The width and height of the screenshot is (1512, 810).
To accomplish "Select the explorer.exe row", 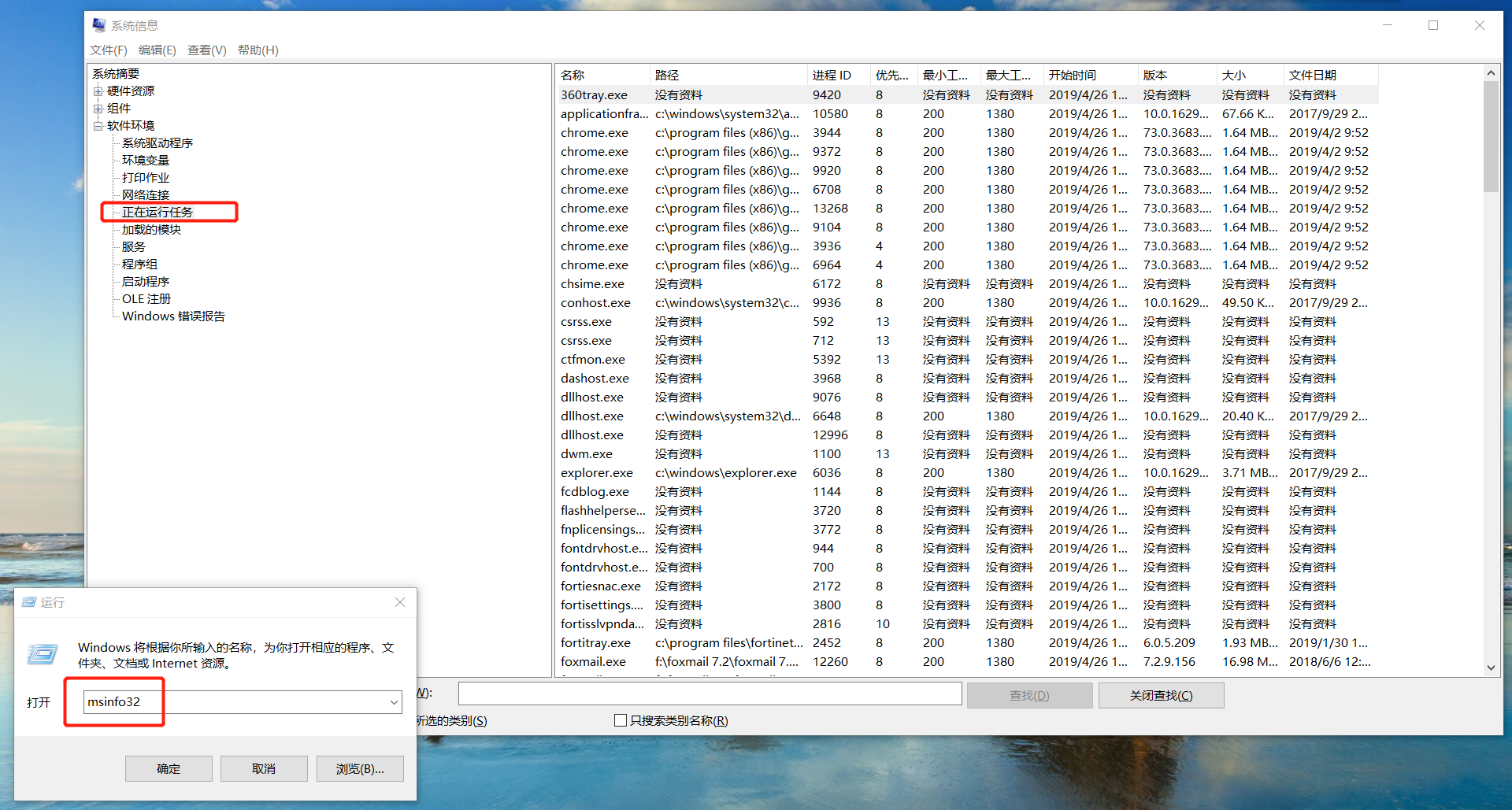I will click(968, 472).
